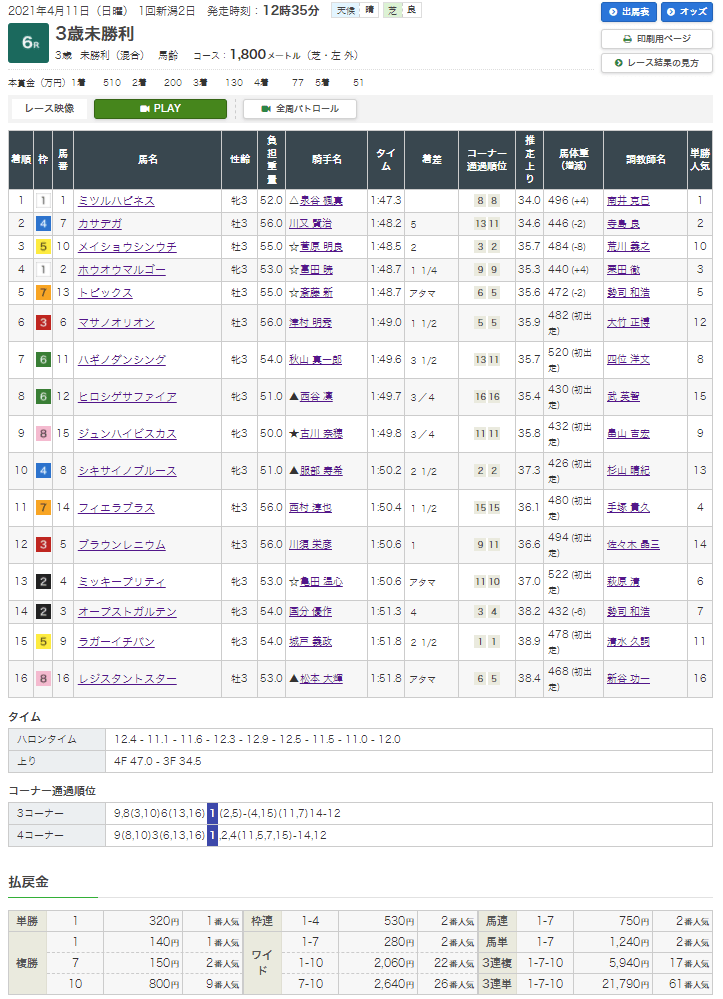Viewport: 723px width, 999px height.
Task: Open the 印刷用ページ print version
Action: (x=656, y=39)
